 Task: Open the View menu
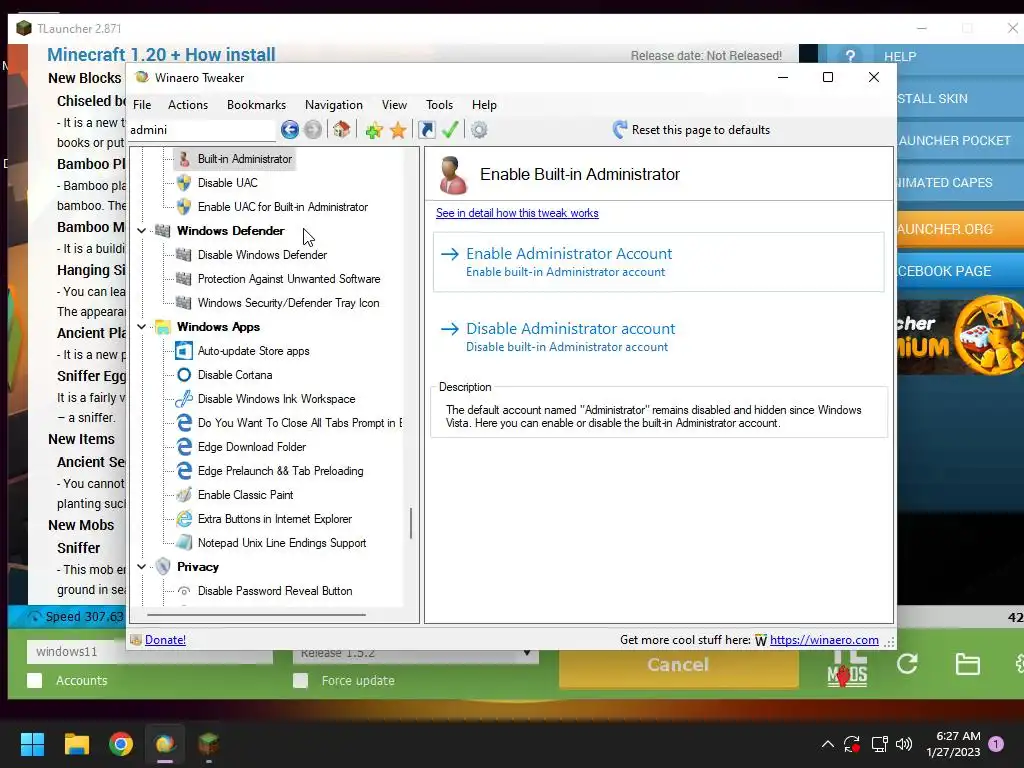394,104
